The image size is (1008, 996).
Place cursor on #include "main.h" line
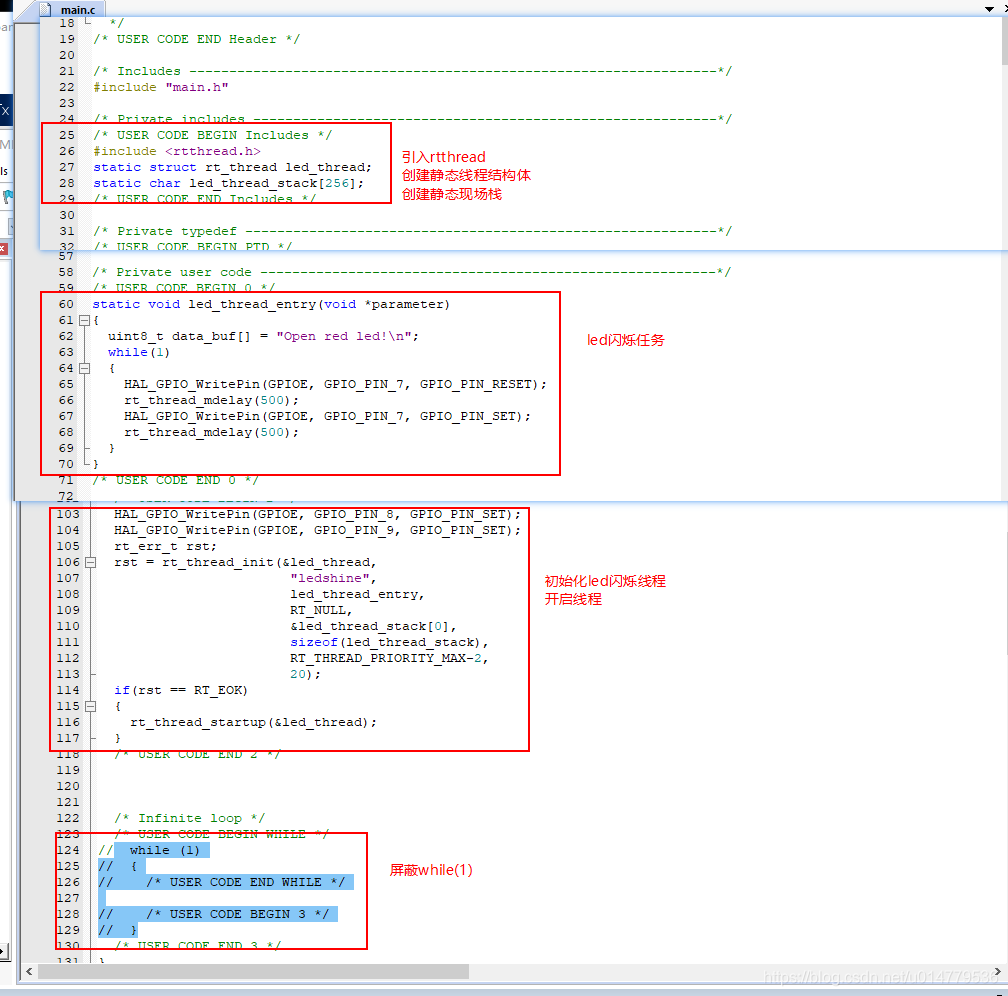pyautogui.click(x=161, y=87)
